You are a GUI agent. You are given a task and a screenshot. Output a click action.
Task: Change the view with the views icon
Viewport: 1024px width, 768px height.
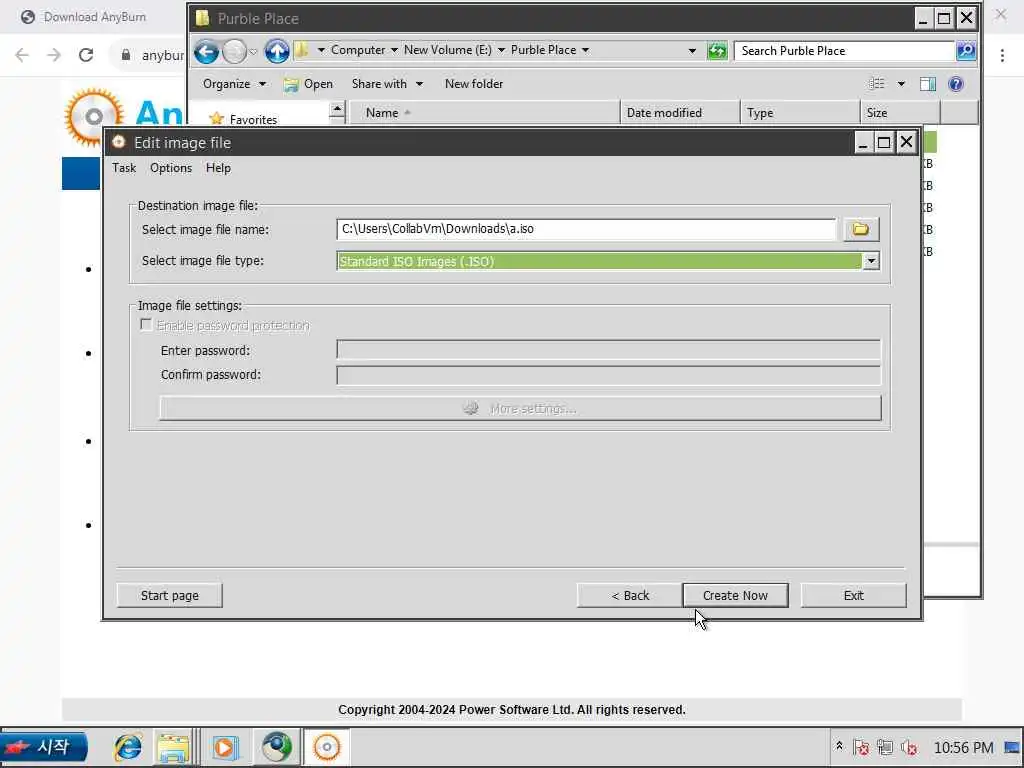[877, 84]
